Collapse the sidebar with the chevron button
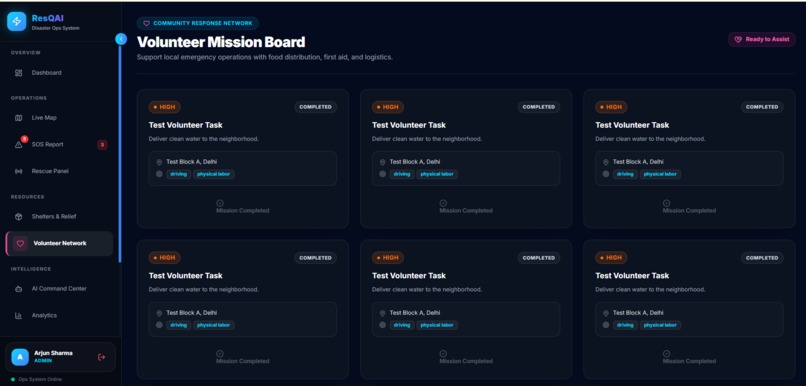This screenshot has width=806, height=386. [x=121, y=39]
